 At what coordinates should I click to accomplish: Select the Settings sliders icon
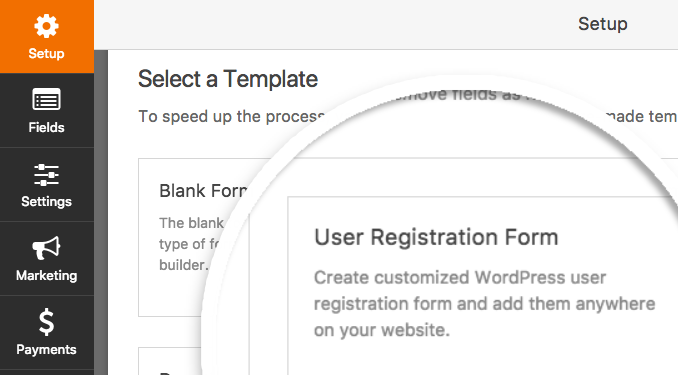[x=46, y=175]
